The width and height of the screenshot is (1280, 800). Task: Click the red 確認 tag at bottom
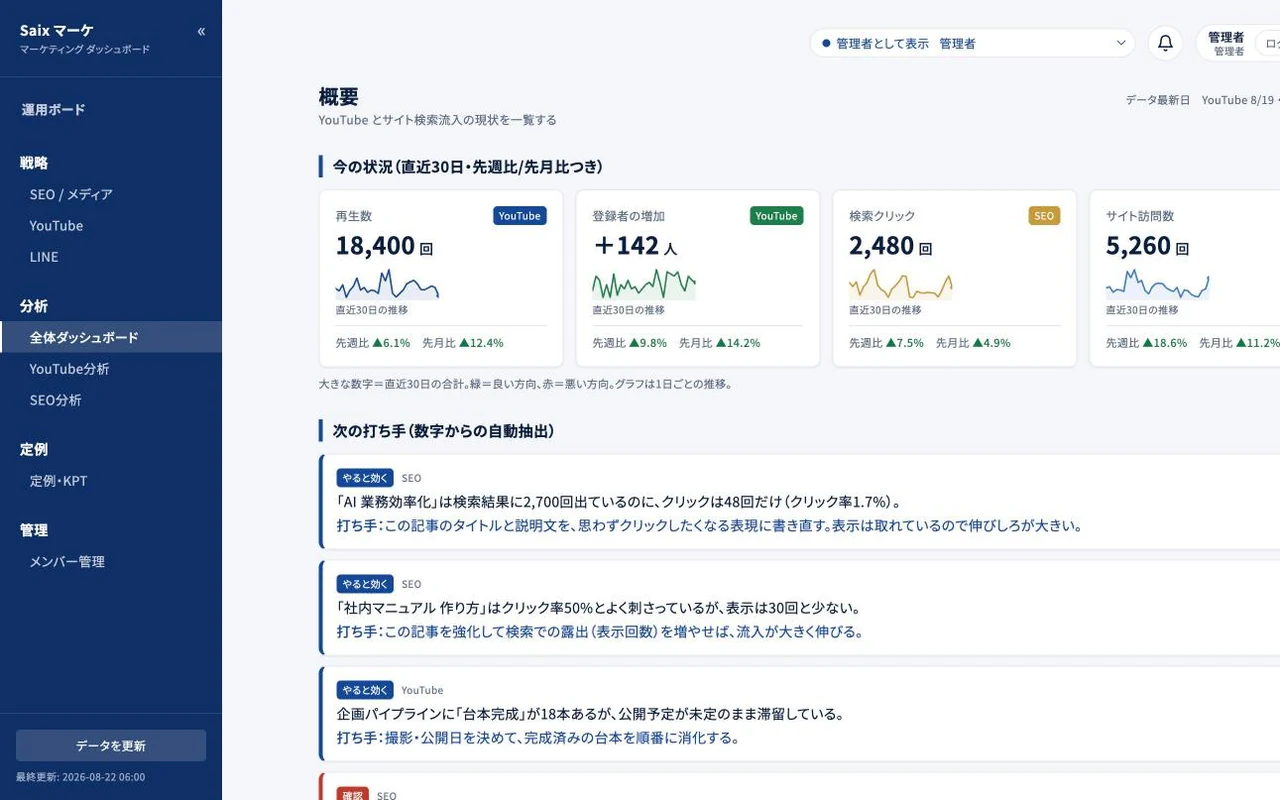pyautogui.click(x=353, y=794)
